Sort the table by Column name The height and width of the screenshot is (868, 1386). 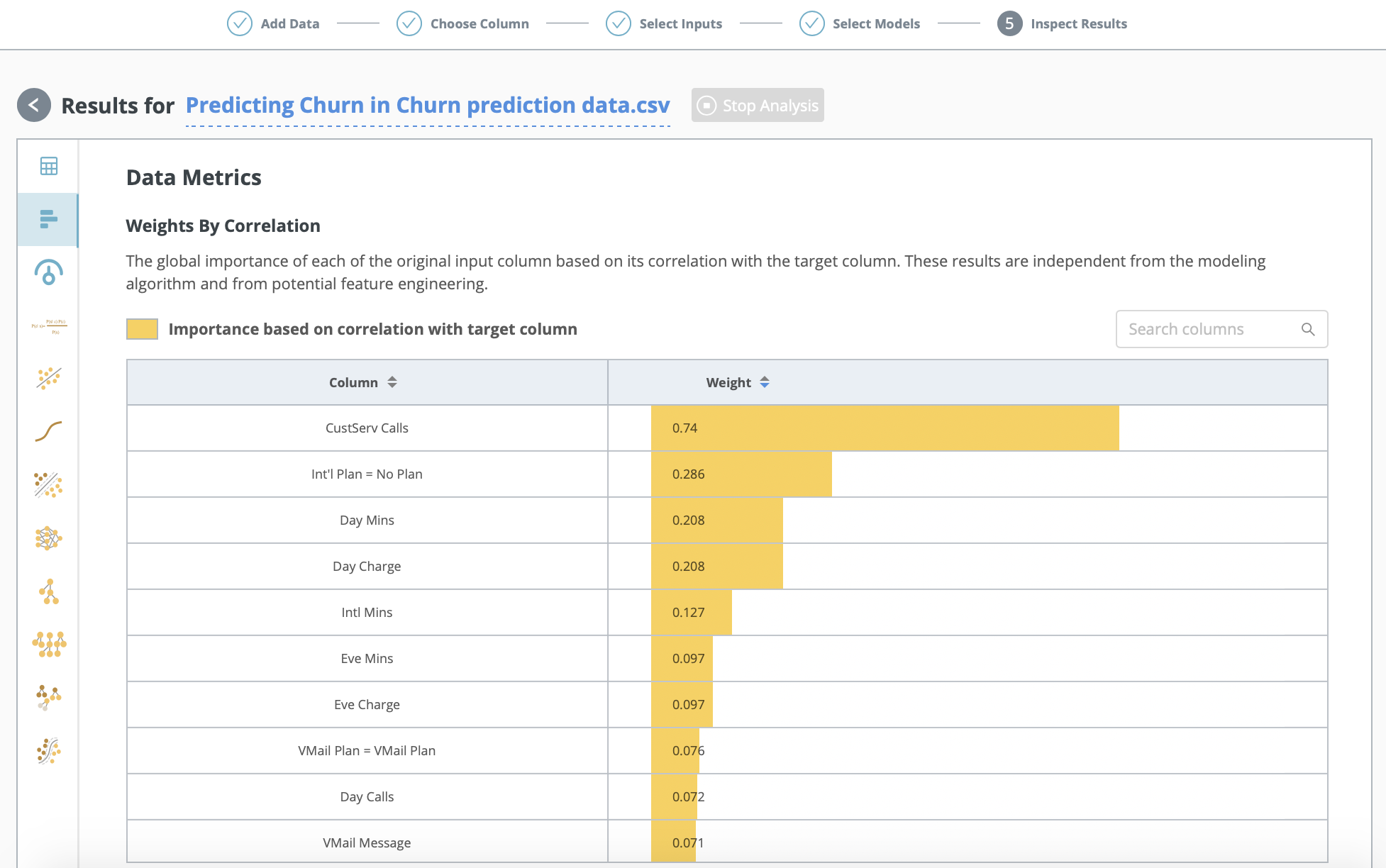click(x=392, y=382)
